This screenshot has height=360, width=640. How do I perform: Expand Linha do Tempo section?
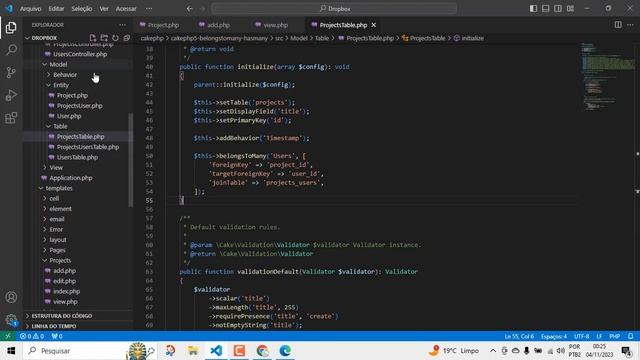[x=54, y=326]
